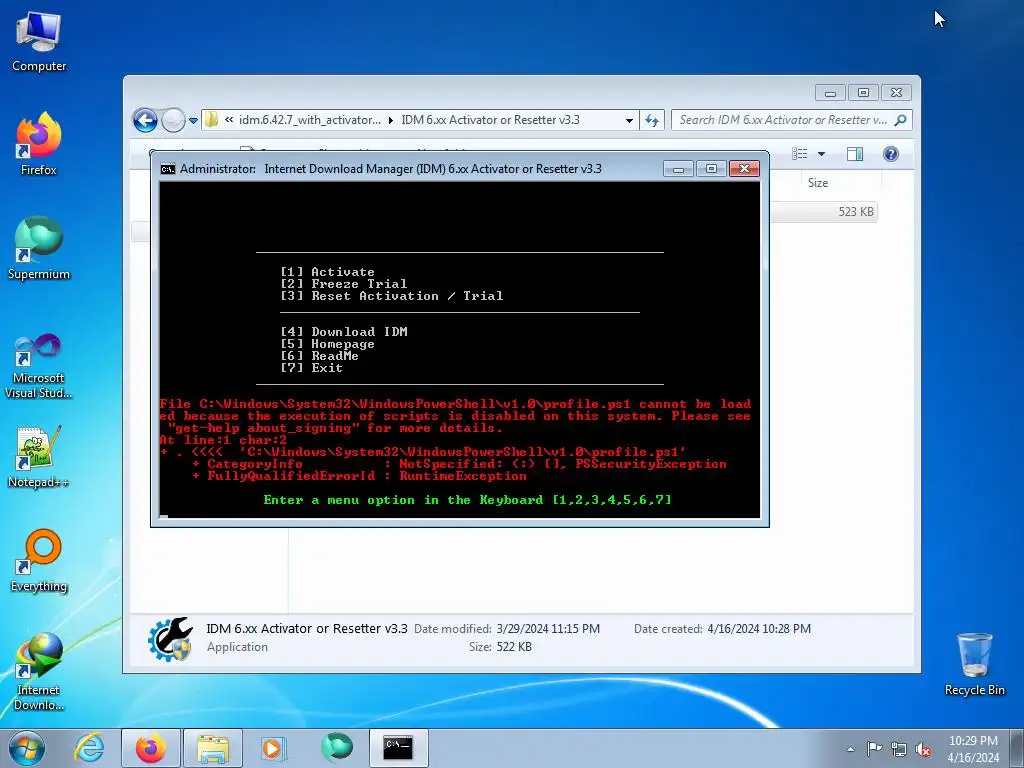Open the Computer desktop icon

coord(39,41)
